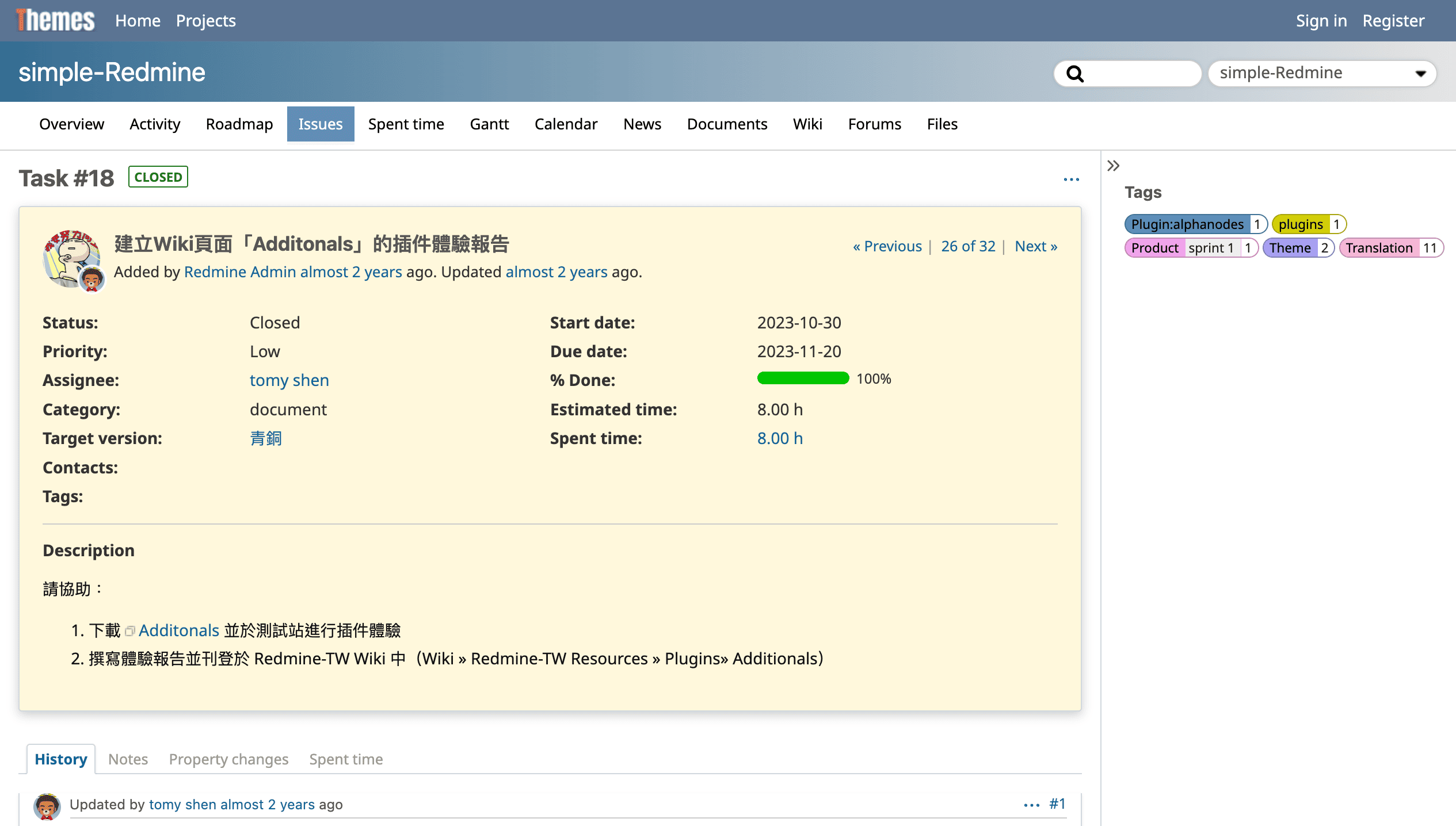Click the search magnifier icon
Screen dimensions: 1456x826
[x=1074, y=74]
